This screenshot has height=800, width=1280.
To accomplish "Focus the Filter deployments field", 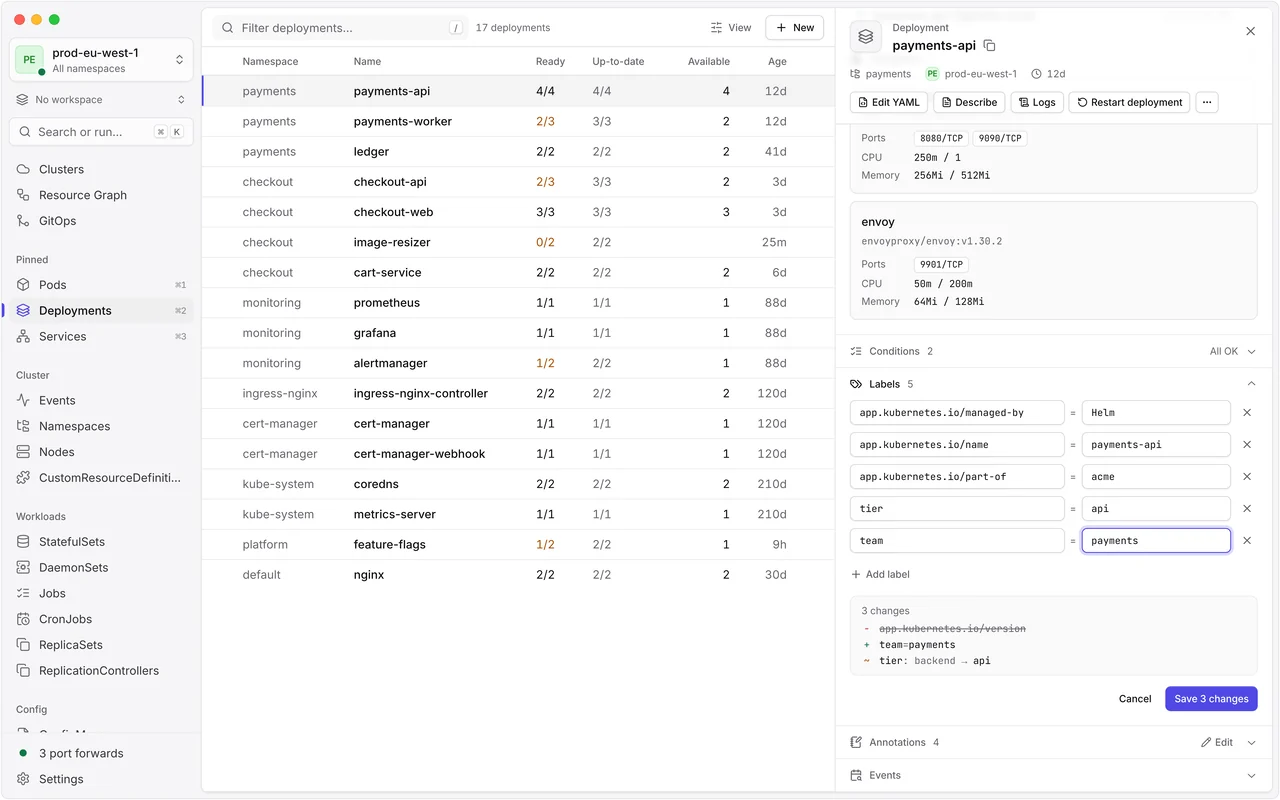I will click(x=340, y=28).
